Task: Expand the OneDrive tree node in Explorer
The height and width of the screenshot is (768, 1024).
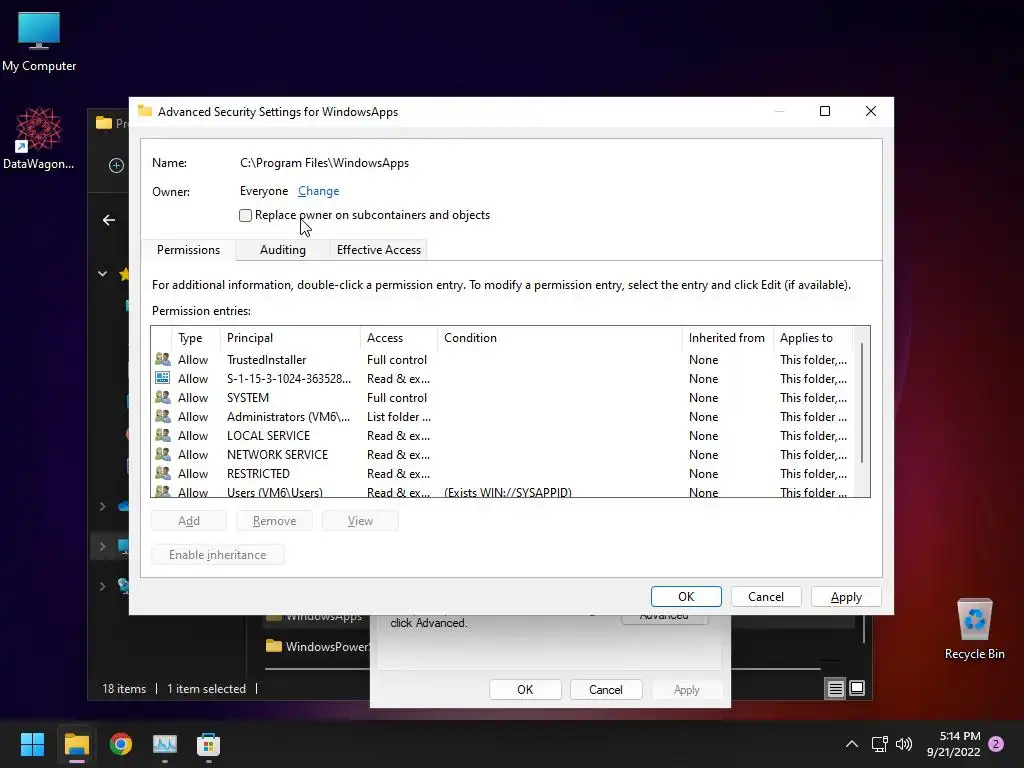Action: [x=103, y=506]
